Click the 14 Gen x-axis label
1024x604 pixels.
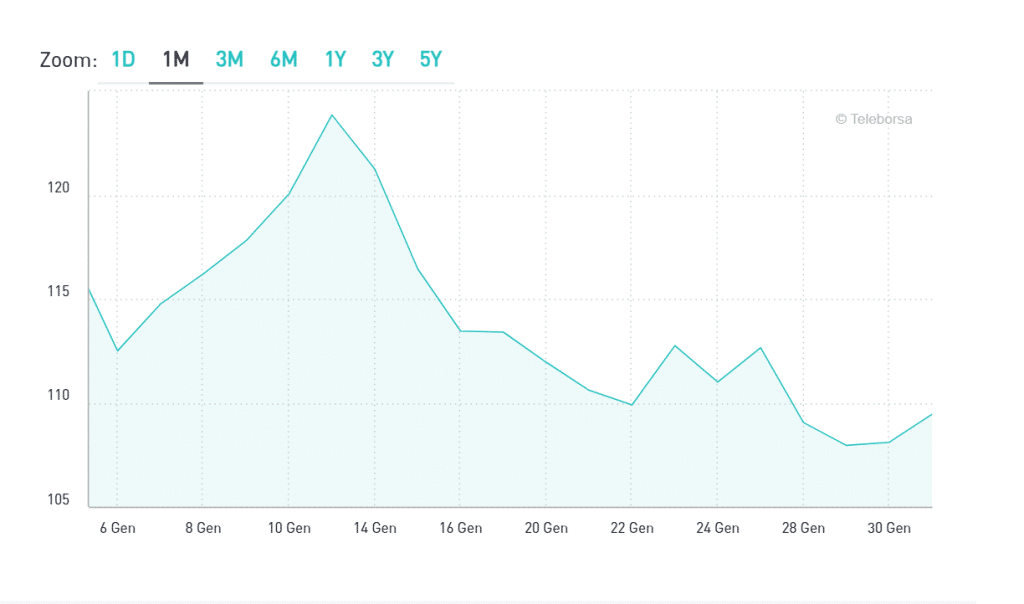click(x=374, y=528)
